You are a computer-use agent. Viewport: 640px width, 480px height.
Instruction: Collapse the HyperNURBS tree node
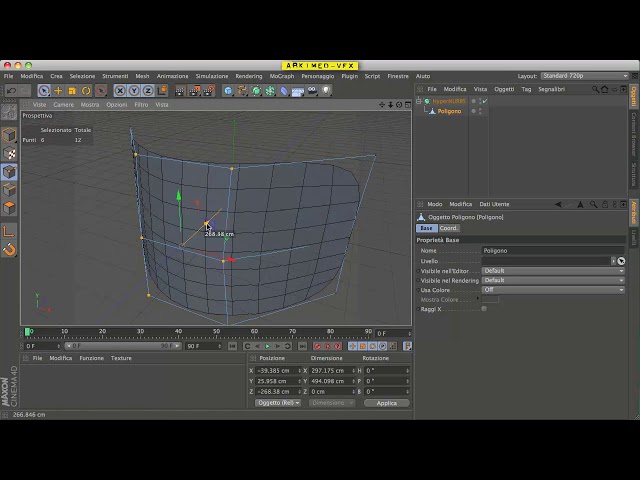point(418,101)
